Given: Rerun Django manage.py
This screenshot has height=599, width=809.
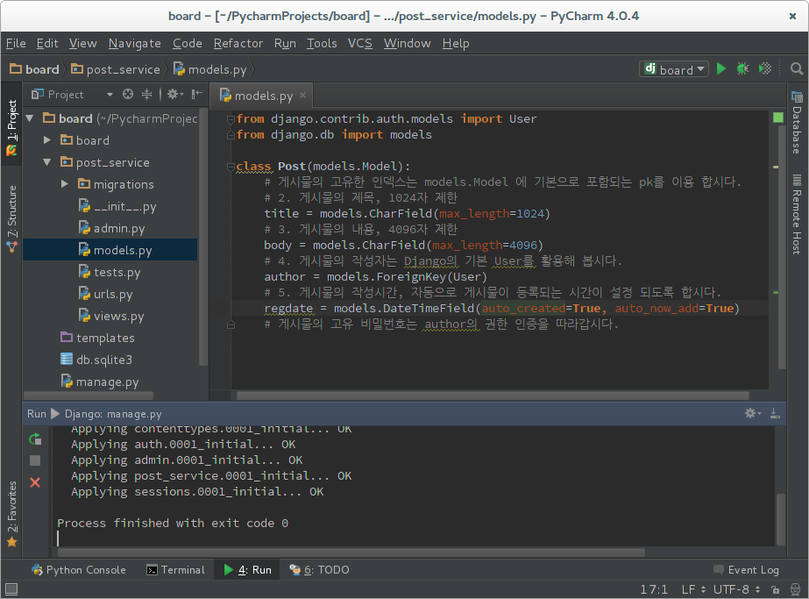Looking at the screenshot, I should pos(35,440).
